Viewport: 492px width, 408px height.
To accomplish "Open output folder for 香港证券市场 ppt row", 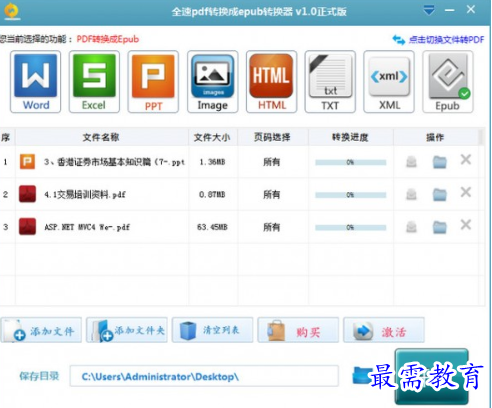I will click(440, 162).
